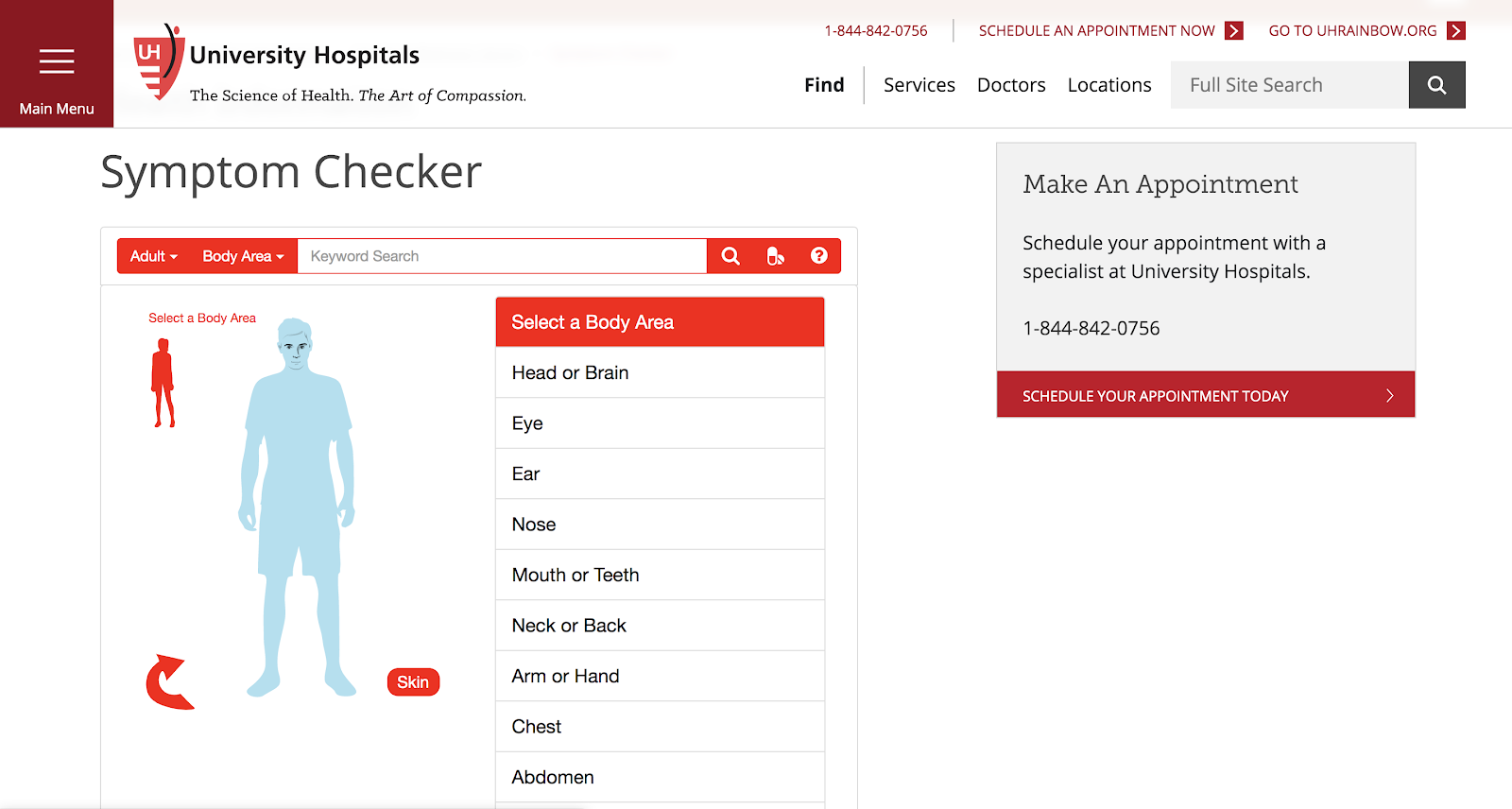Image resolution: width=1512 pixels, height=809 pixels.
Task: Click phone number in Make An Appointment box
Action: tap(1091, 328)
